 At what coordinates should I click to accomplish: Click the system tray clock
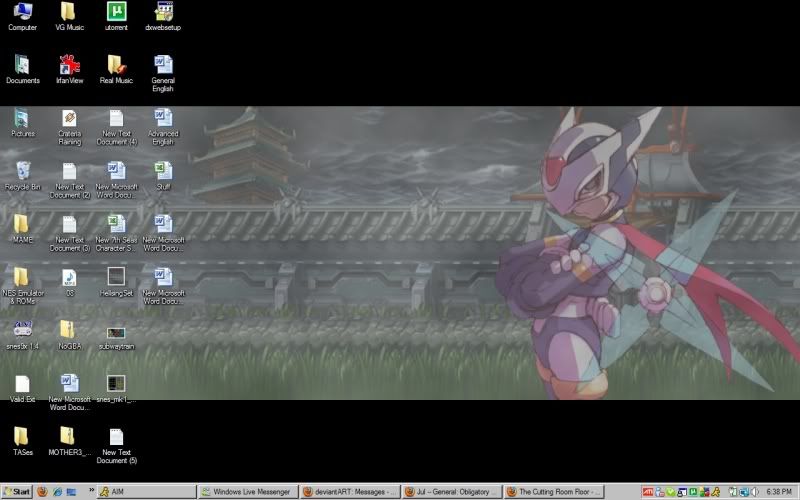point(779,492)
